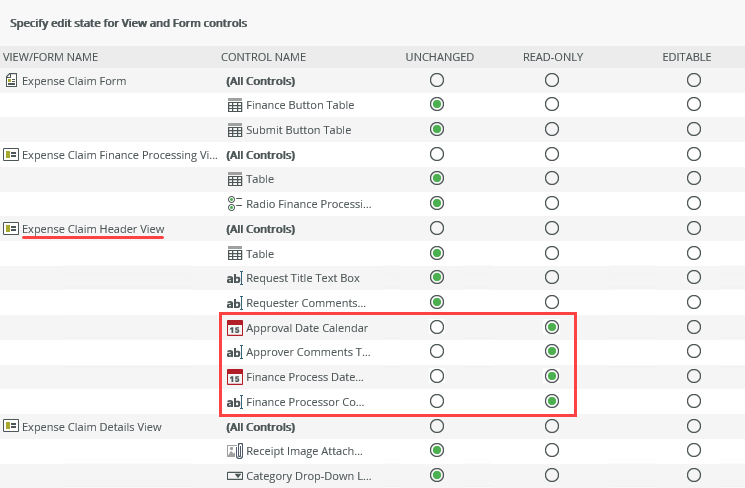This screenshot has width=745, height=488.
Task: Click the Approval Date Calendar icon
Action: (x=235, y=328)
